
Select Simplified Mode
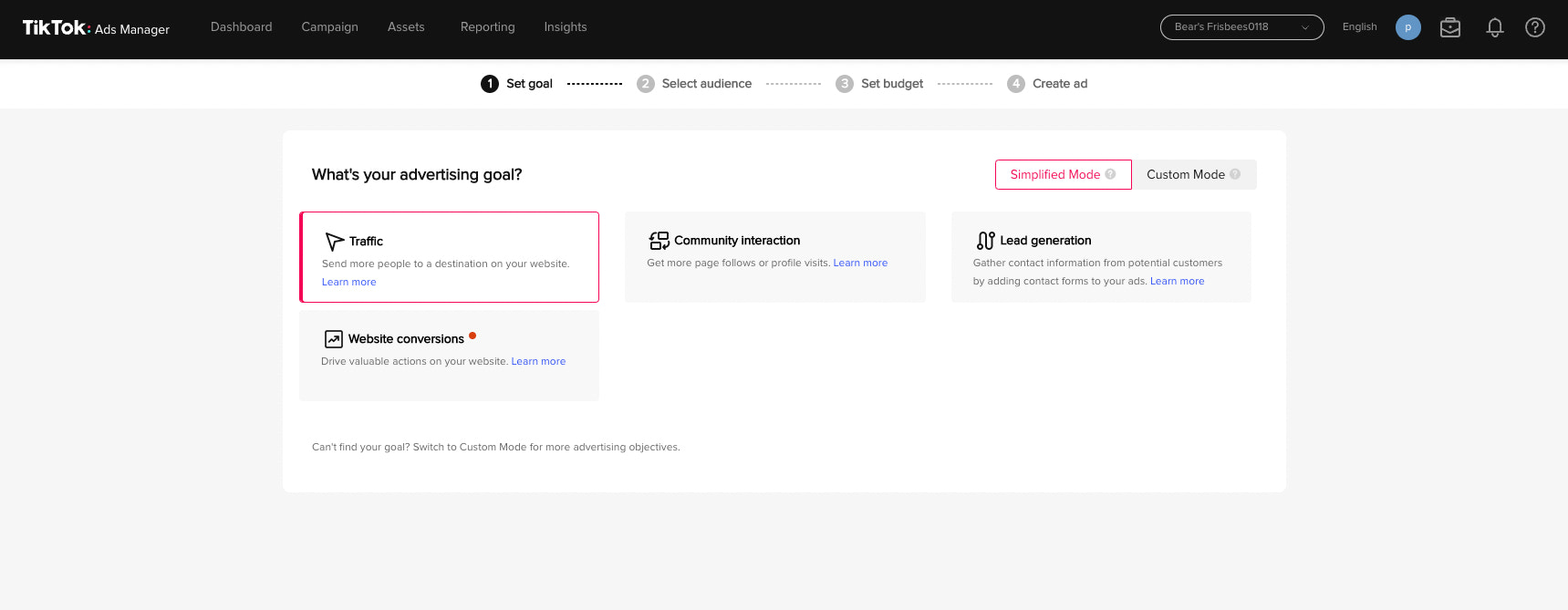coord(1054,174)
